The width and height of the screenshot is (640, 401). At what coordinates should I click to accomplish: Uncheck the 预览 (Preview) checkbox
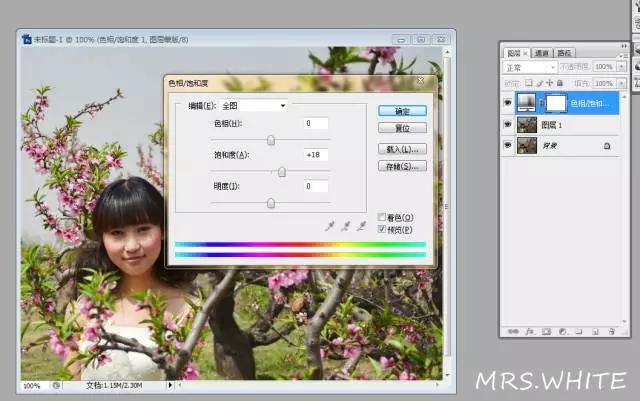(x=383, y=229)
